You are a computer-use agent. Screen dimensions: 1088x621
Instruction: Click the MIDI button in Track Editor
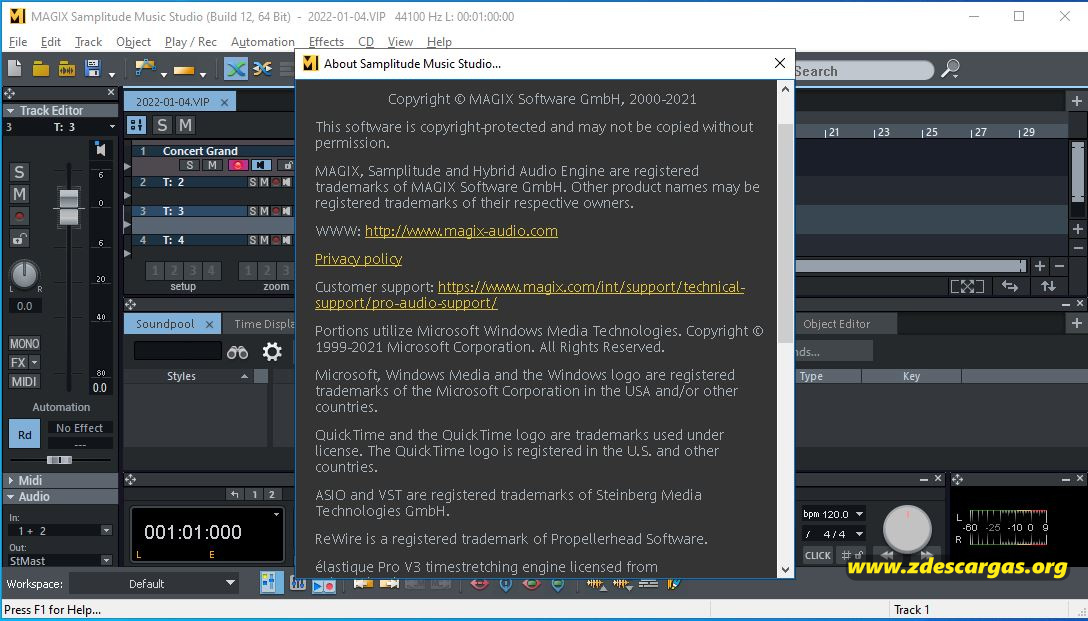[24, 381]
